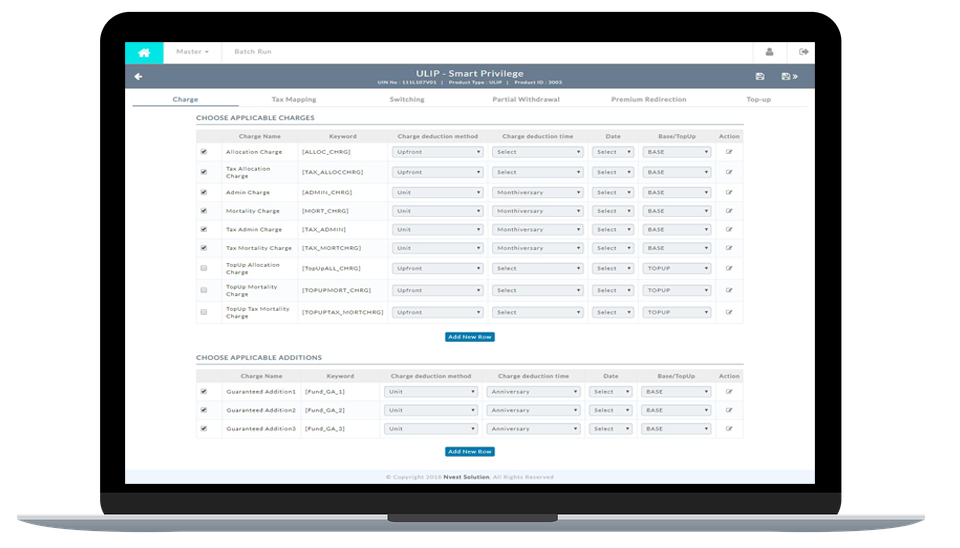Image resolution: width=960 pixels, height=548 pixels.
Task: Open Mortality Charge deduction method dropdown
Action: point(438,211)
